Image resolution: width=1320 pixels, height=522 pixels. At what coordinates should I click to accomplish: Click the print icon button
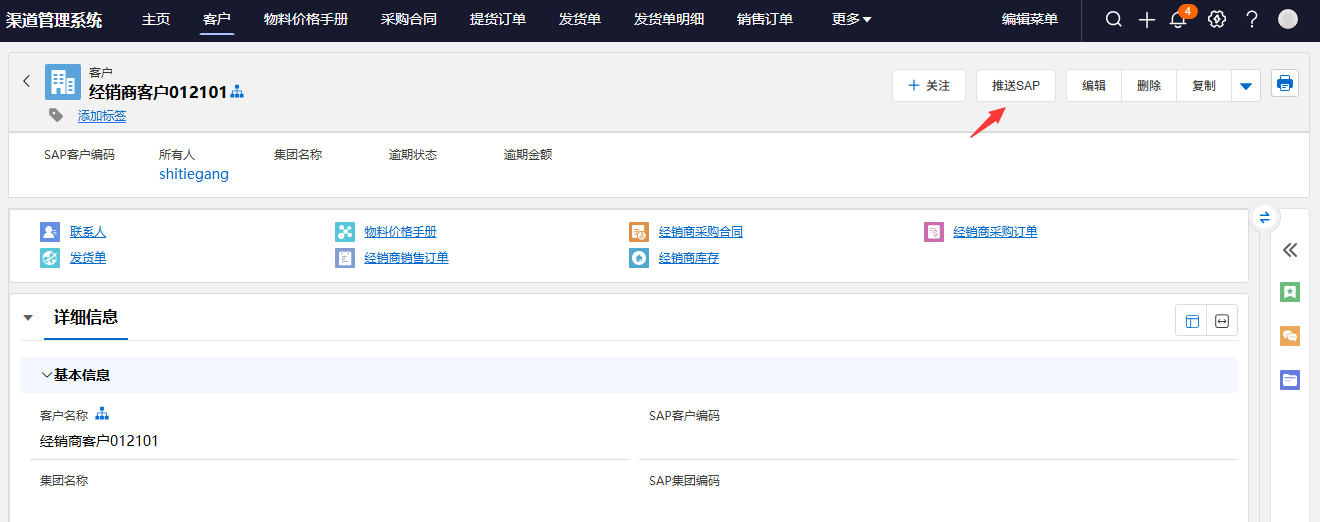pos(1285,83)
